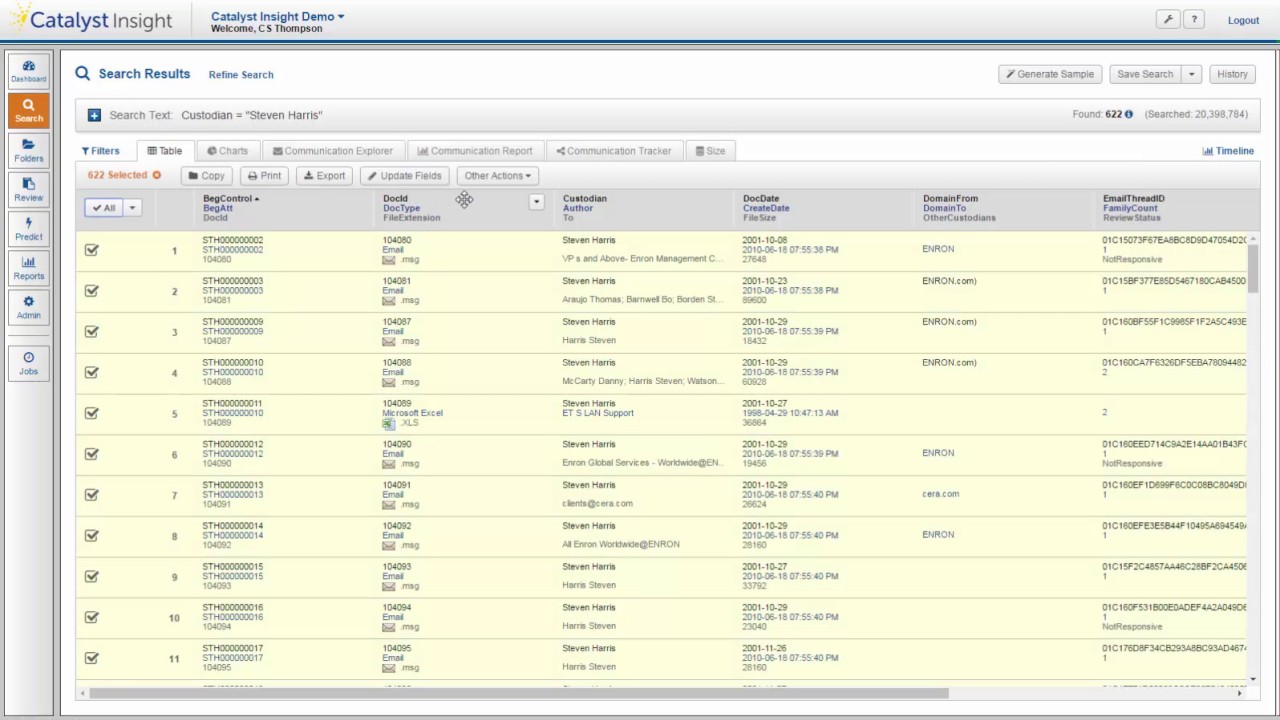Open the Catalyst Insight Demo dropdown
Image resolution: width=1280 pixels, height=720 pixels.
click(x=277, y=16)
